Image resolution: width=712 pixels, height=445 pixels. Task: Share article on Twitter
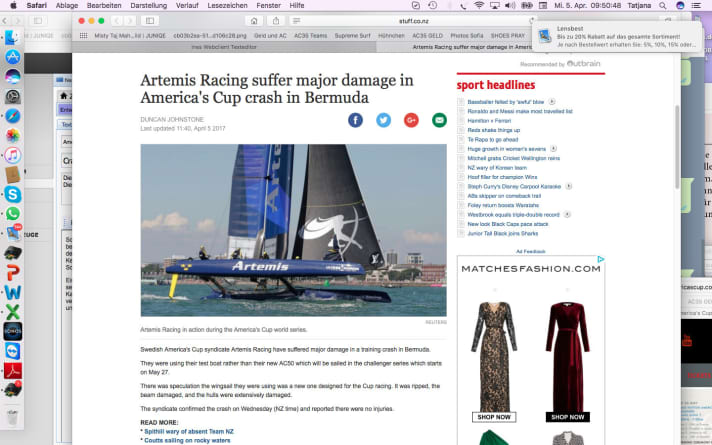pyautogui.click(x=383, y=120)
